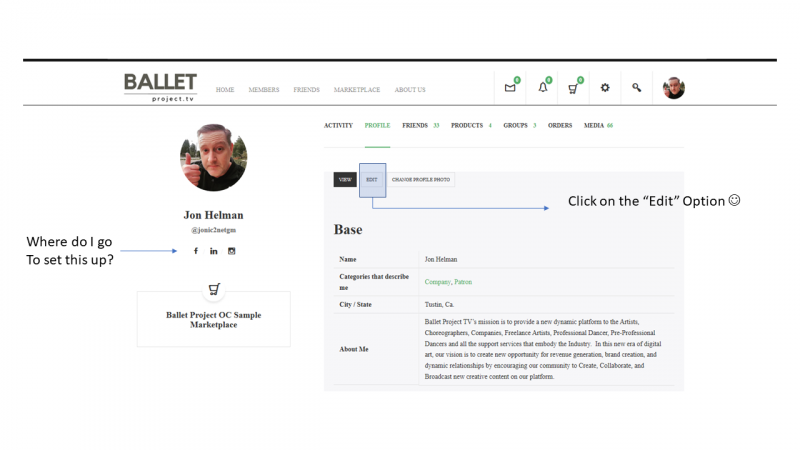Click the City / State row label

[x=355, y=305]
